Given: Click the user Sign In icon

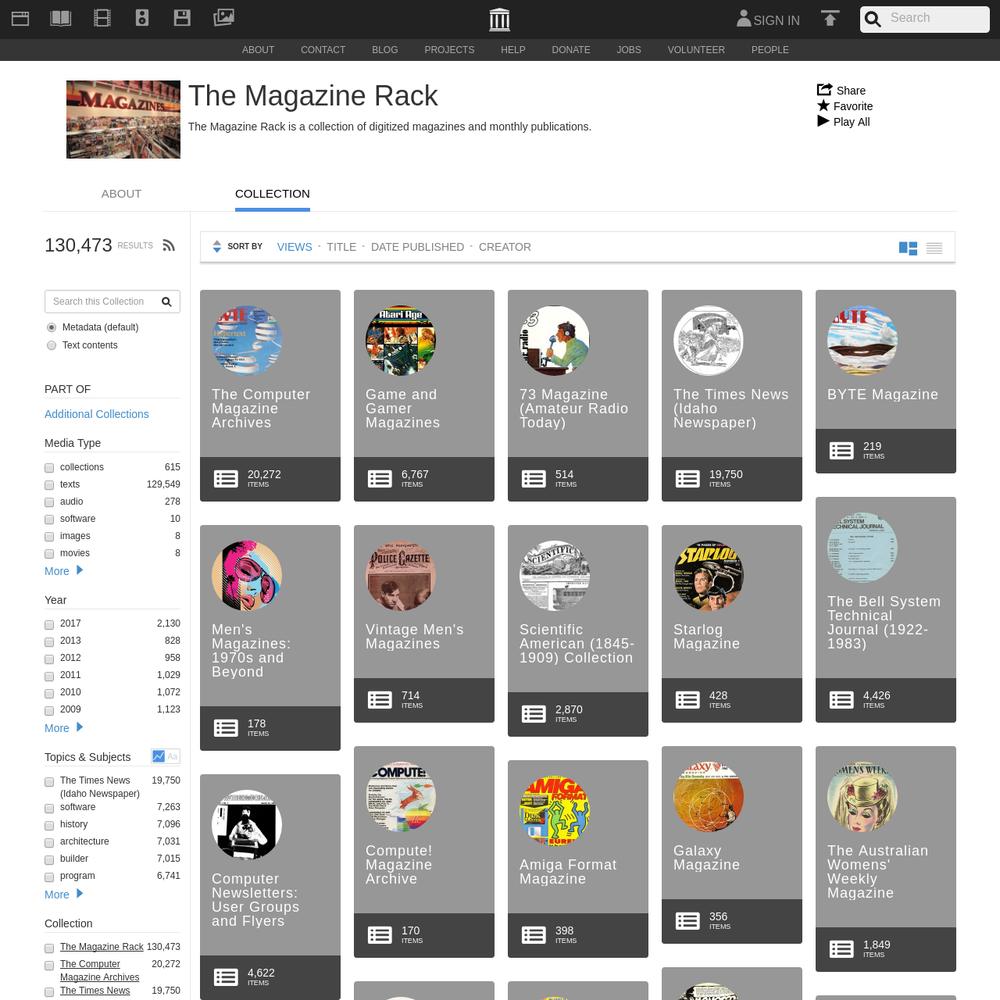Looking at the screenshot, I should tap(744, 18).
